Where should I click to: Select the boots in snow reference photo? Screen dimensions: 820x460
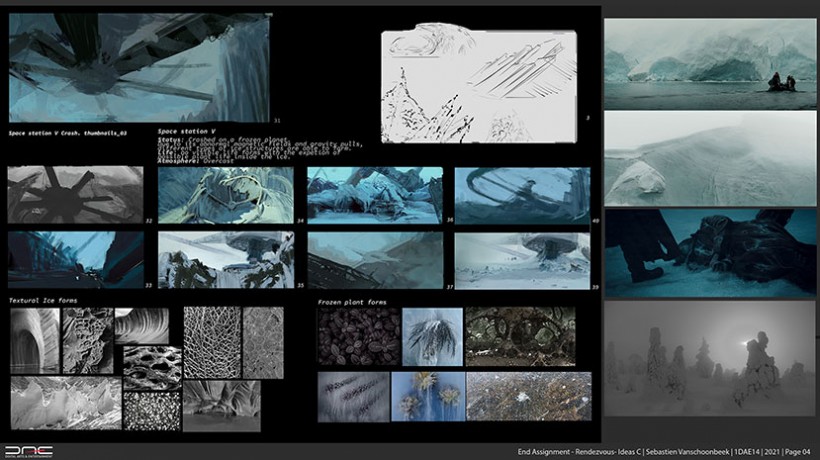pos(710,253)
